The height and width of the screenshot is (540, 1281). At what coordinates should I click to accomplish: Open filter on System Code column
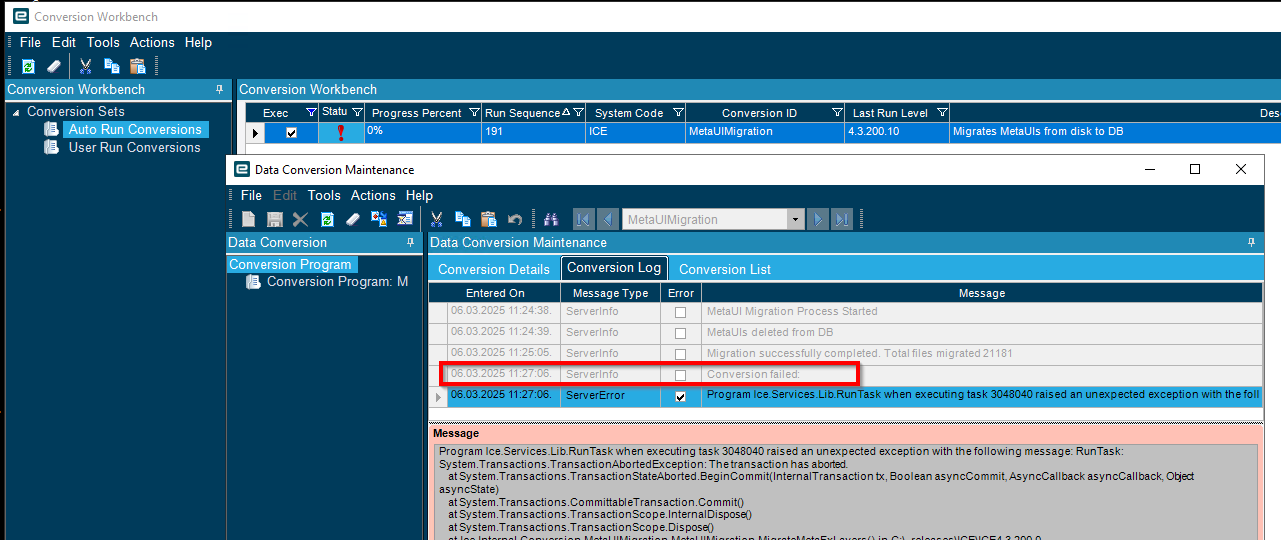pos(678,113)
